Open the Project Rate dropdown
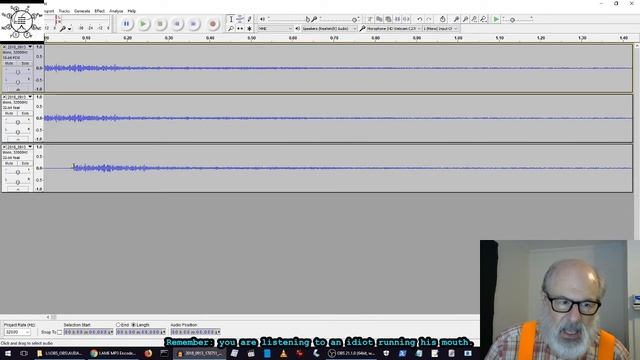 [17, 332]
